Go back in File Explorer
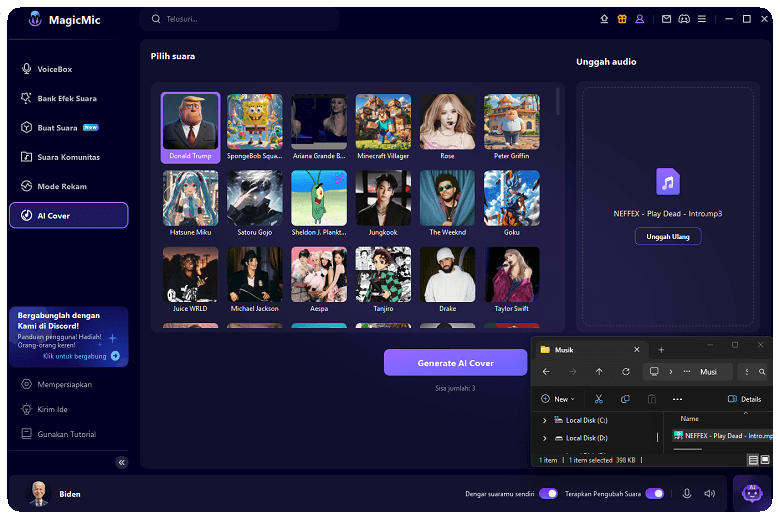The image size is (780, 520). click(x=546, y=372)
